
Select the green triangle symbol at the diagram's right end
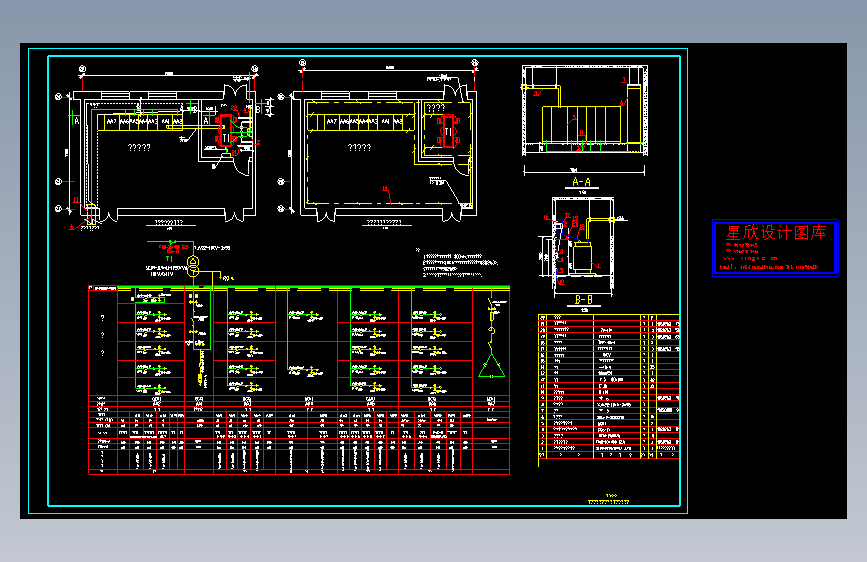[491, 366]
